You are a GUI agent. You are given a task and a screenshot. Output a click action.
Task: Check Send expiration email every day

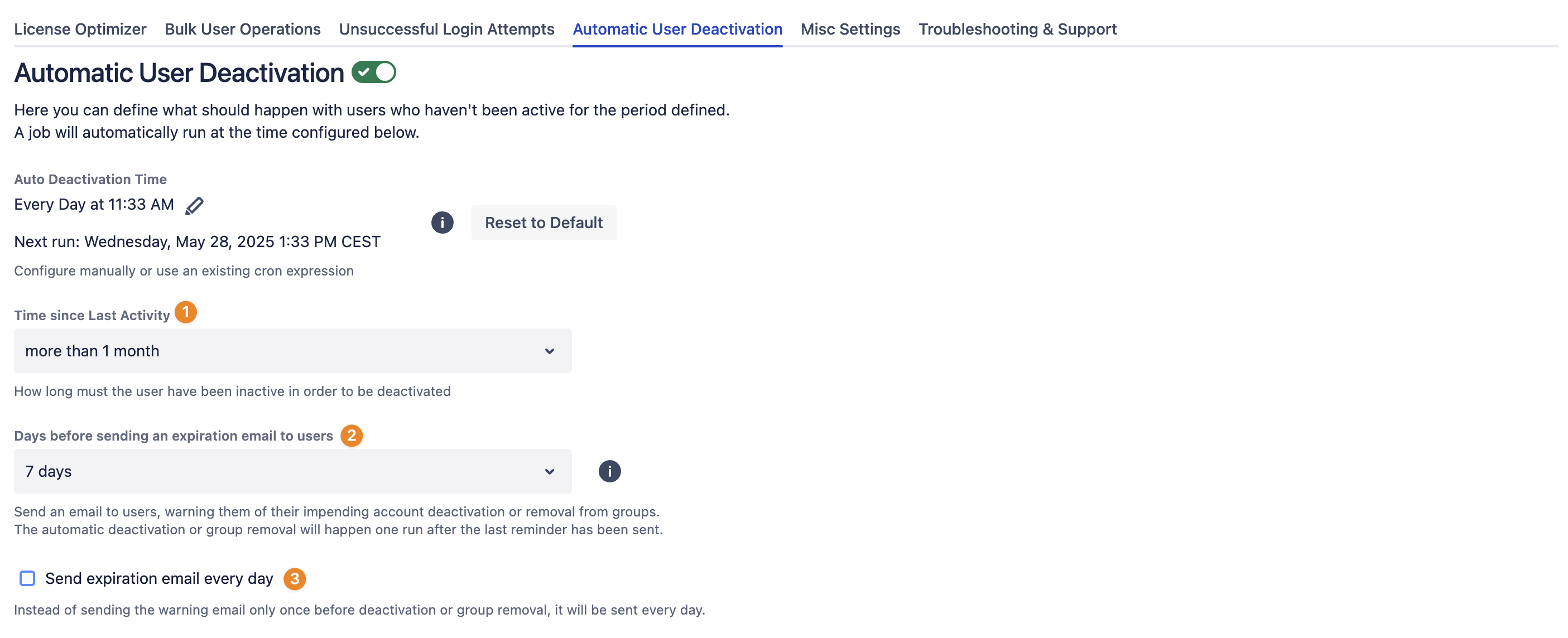(x=27, y=578)
